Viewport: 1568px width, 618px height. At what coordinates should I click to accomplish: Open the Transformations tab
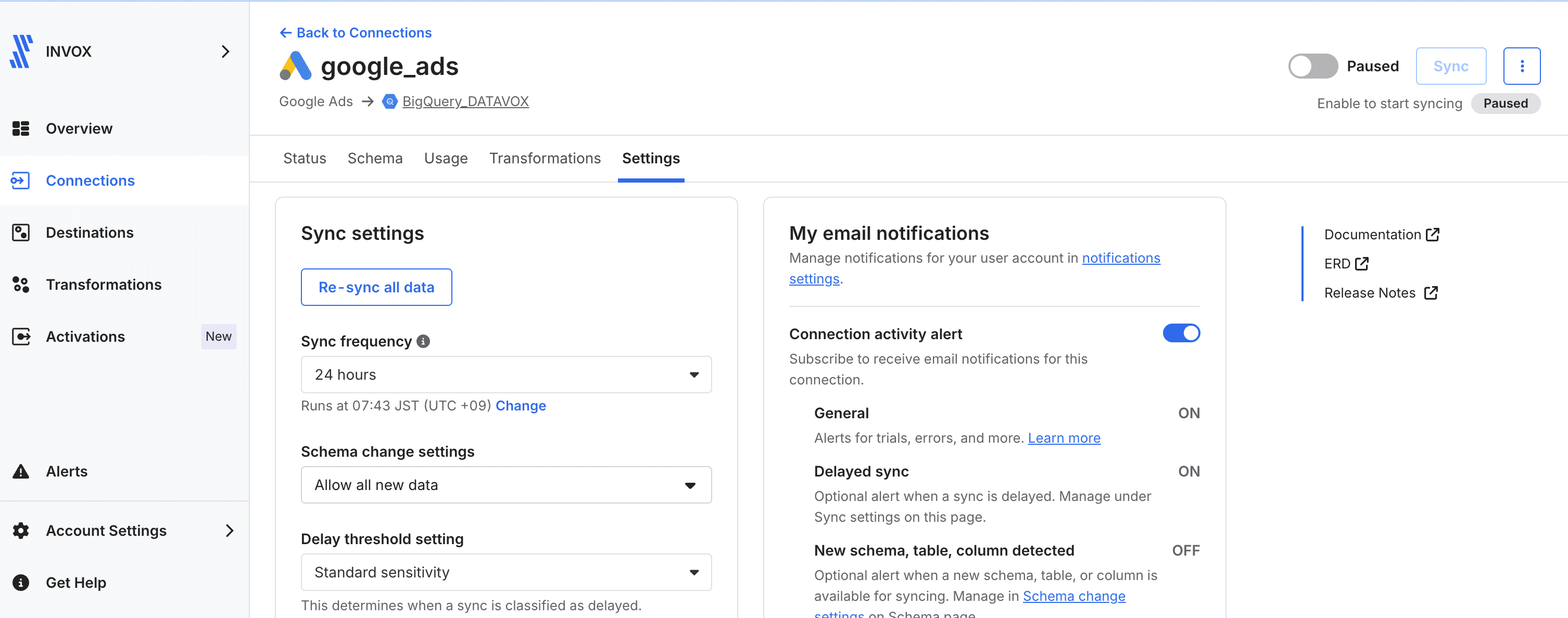coord(545,158)
